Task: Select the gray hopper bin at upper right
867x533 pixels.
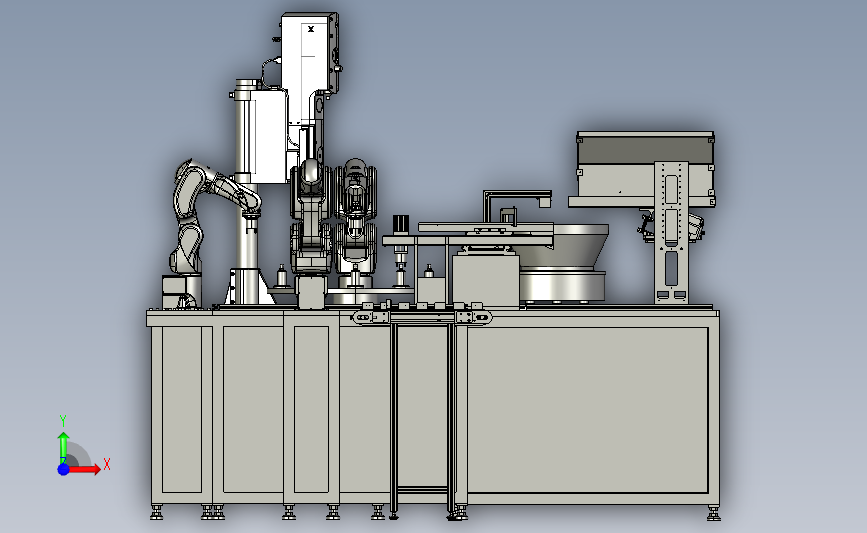Action: pos(645,169)
